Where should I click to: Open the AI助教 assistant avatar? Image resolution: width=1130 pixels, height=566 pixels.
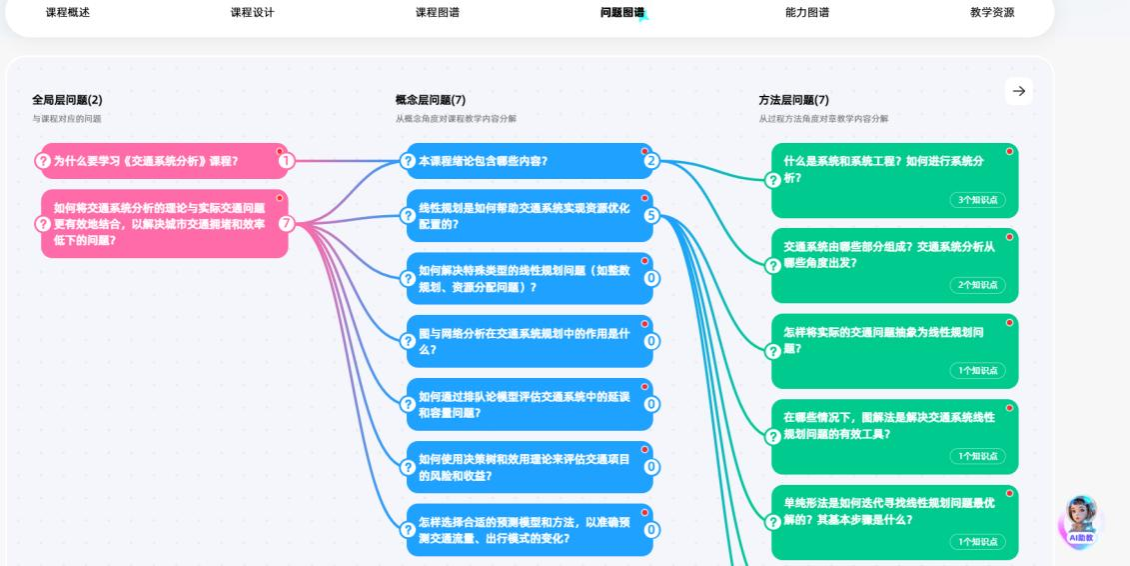pyautogui.click(x=1081, y=519)
